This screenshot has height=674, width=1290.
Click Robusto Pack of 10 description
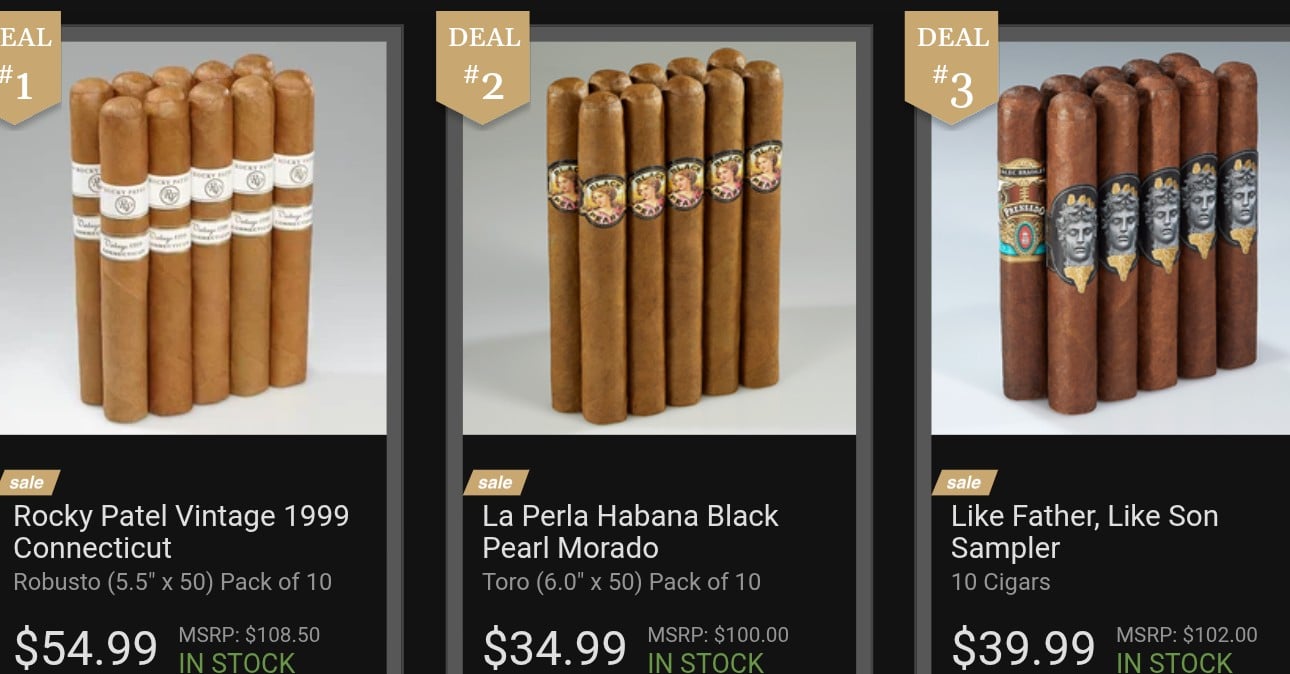tap(172, 582)
